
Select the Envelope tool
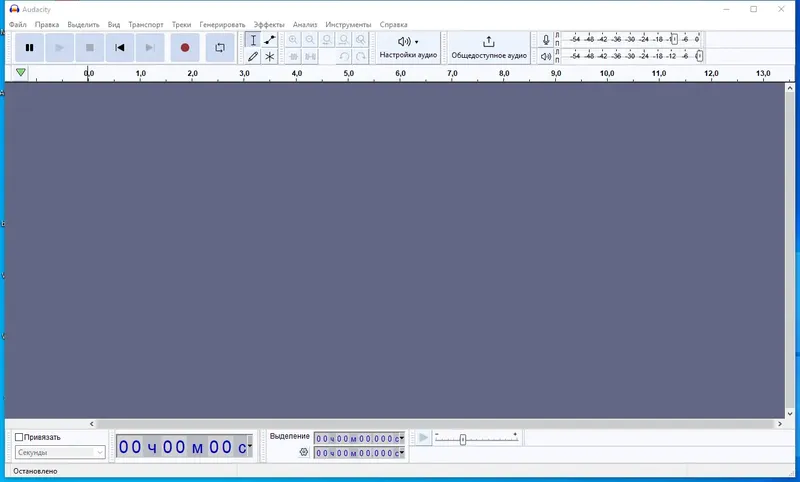270,40
